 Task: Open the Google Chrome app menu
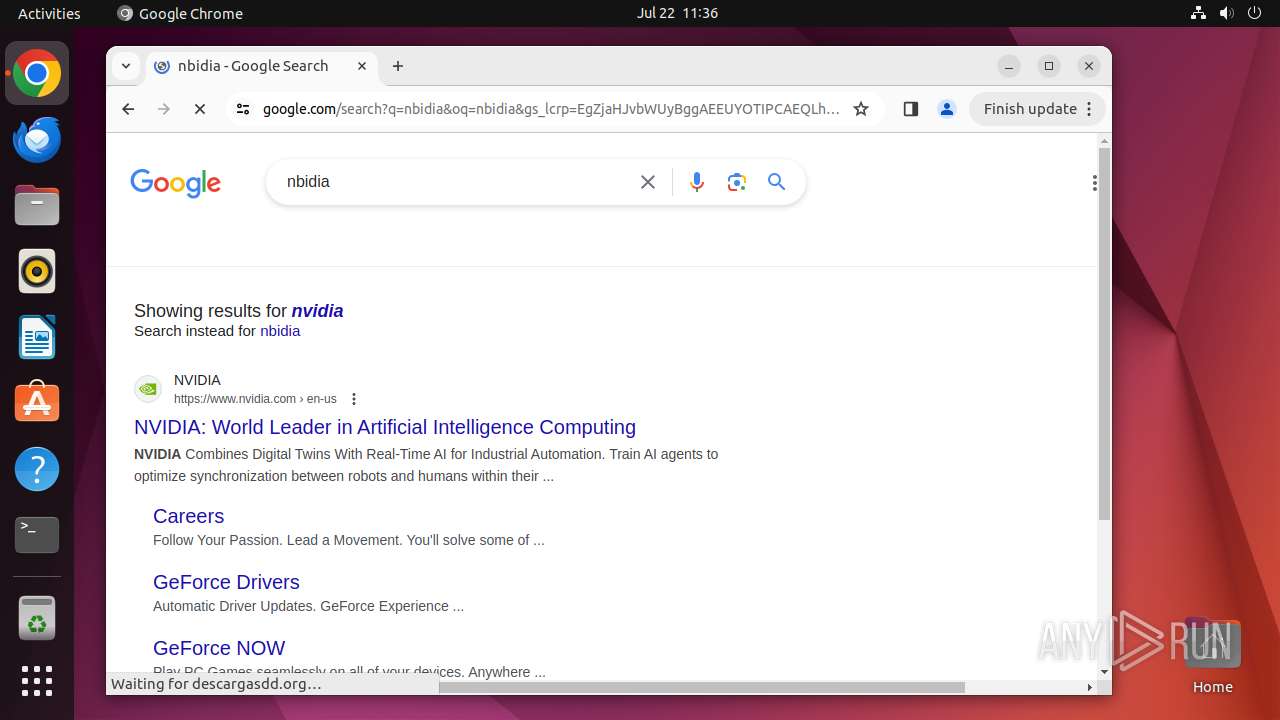(x=180, y=13)
